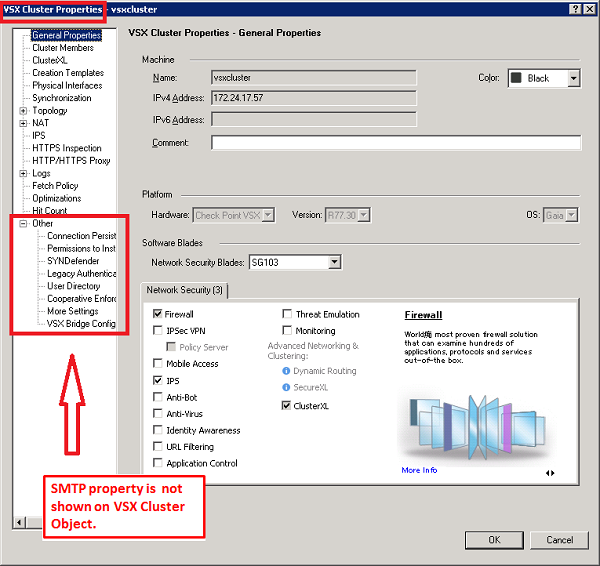
Task: Toggle the Firewall checkbox
Action: coord(157,314)
